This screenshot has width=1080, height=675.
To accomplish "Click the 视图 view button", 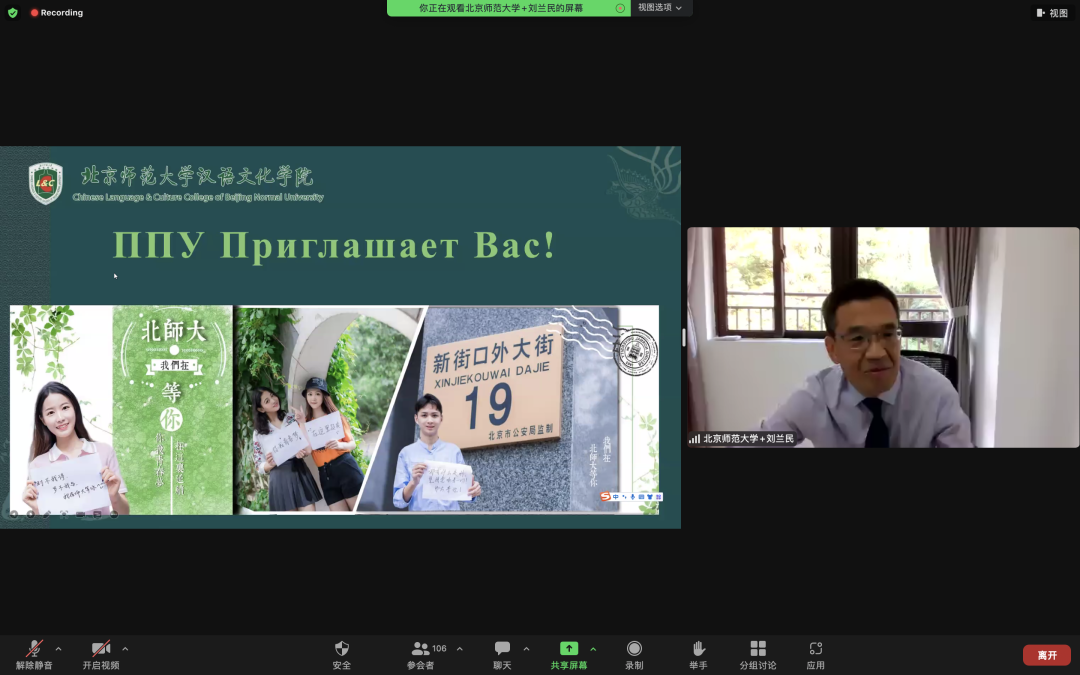I will coord(1052,12).
